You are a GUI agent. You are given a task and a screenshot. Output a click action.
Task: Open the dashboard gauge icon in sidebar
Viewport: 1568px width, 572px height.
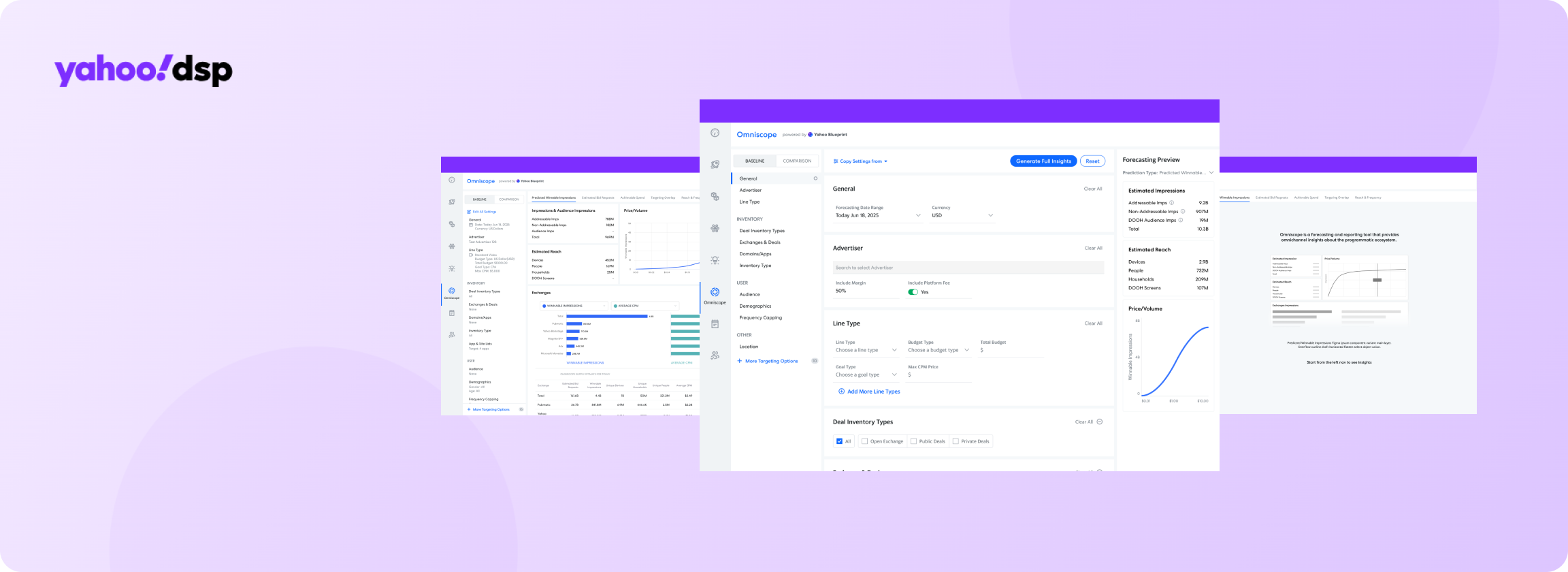pyautogui.click(x=715, y=133)
